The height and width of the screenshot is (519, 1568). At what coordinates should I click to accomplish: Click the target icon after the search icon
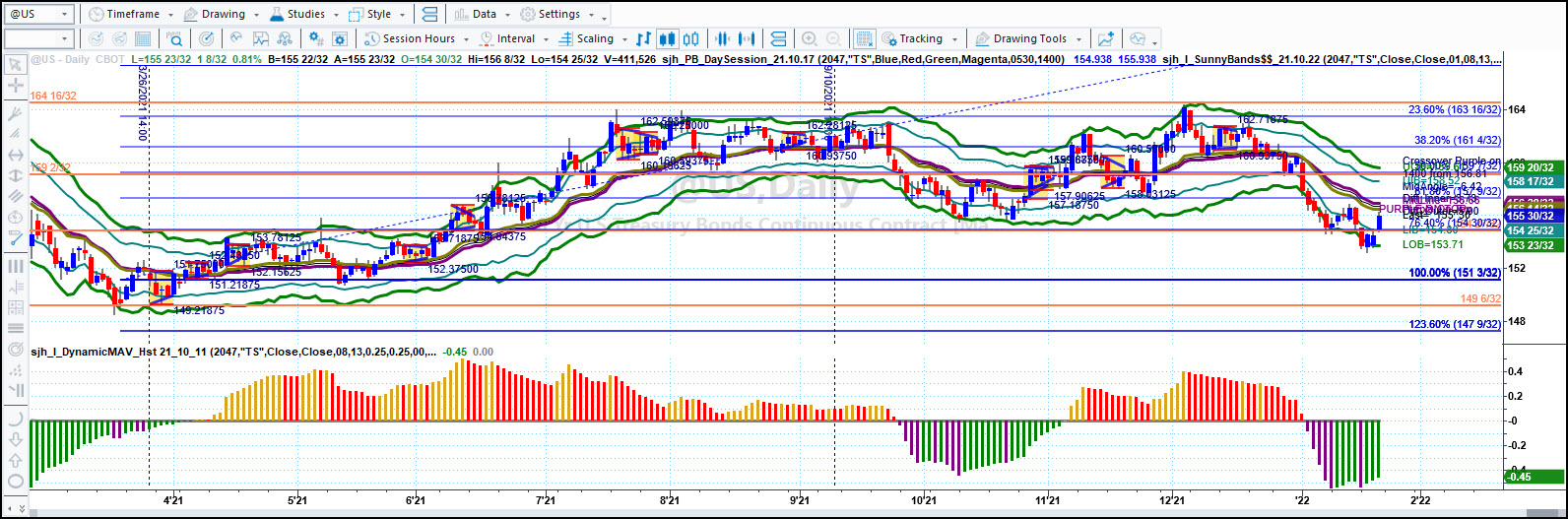pos(206,39)
